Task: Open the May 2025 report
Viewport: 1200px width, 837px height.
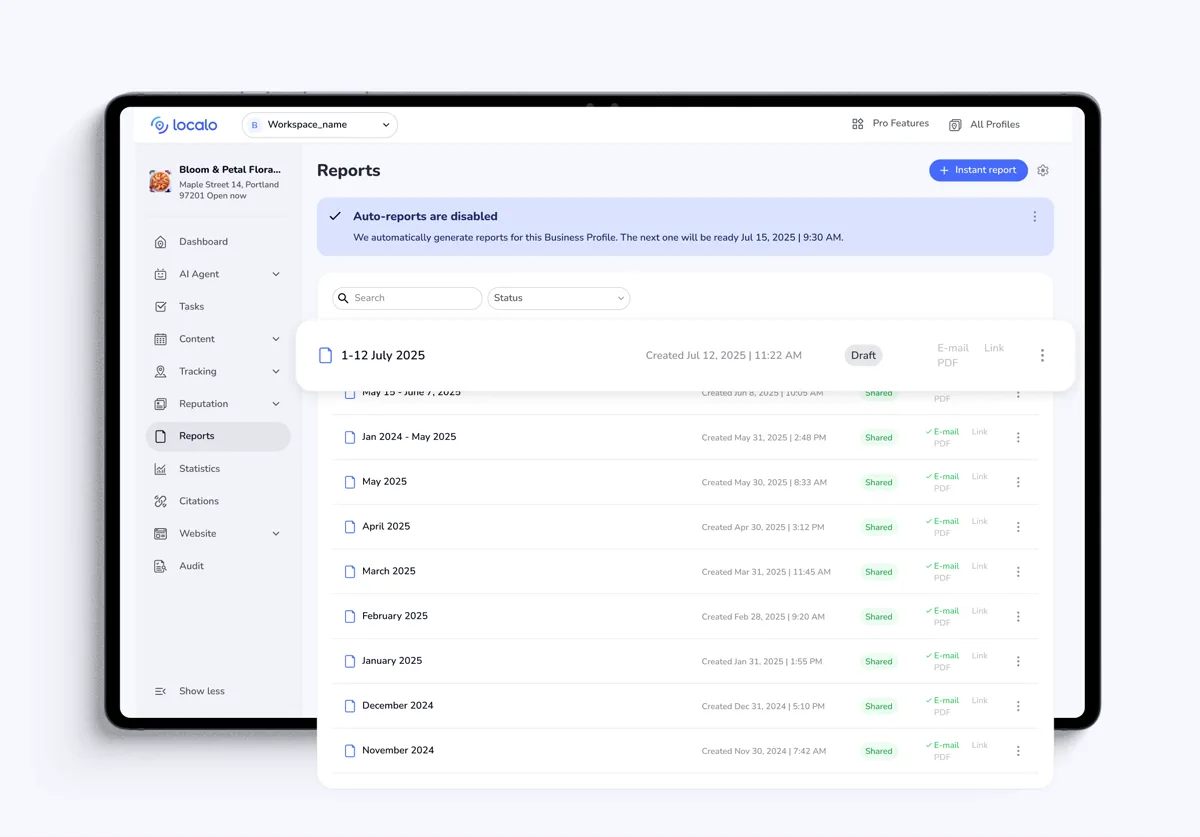Action: click(384, 482)
